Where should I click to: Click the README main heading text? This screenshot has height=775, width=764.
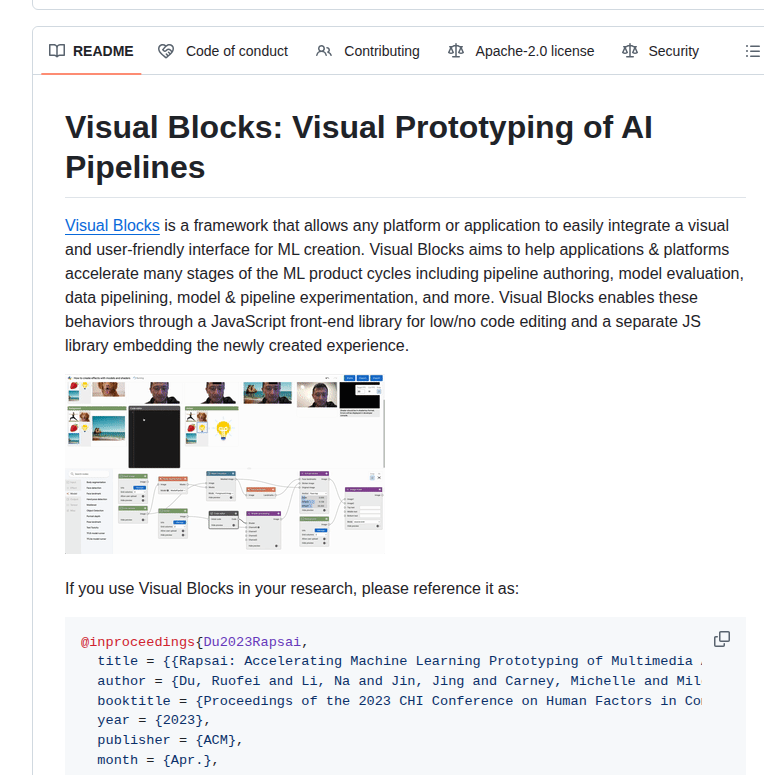click(359, 147)
